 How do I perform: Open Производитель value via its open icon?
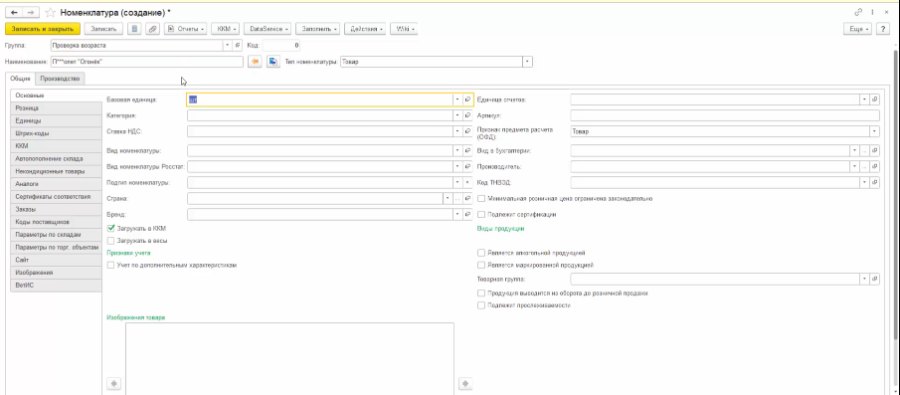875,166
